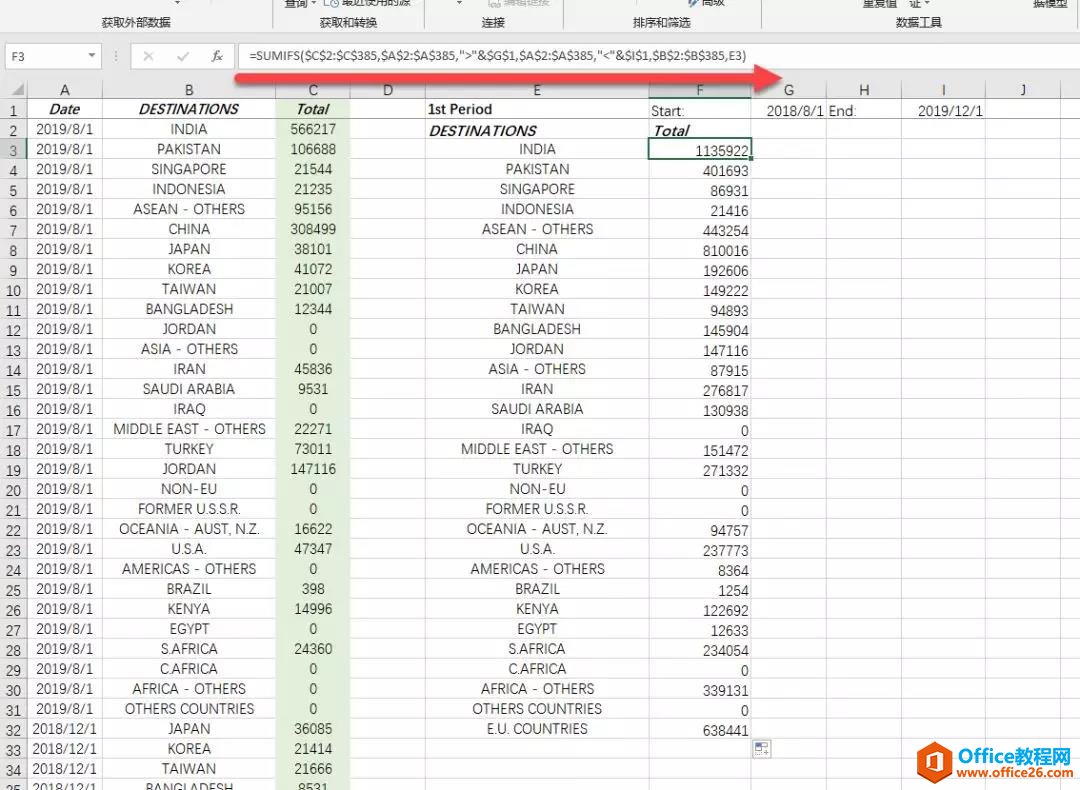Select row 1 header
1080x790 pixels.
click(x=14, y=110)
